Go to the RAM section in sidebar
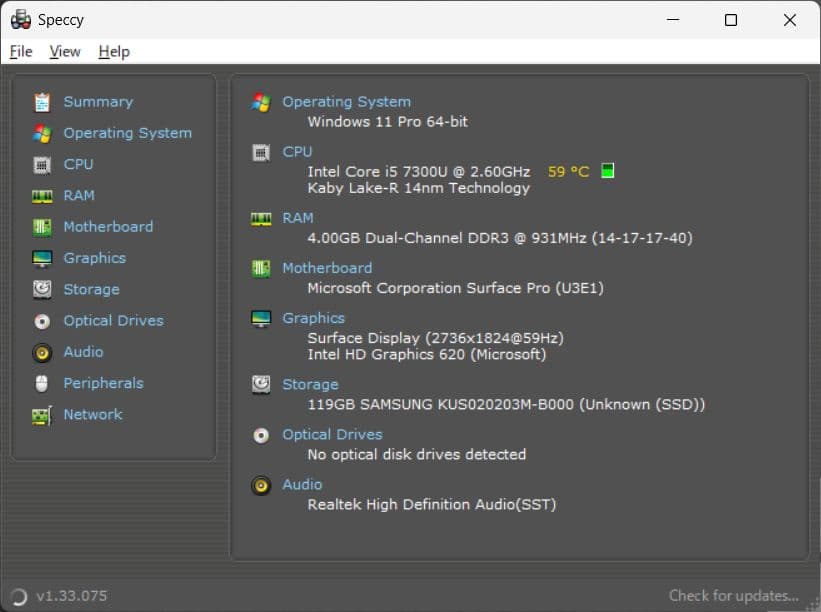 [x=79, y=195]
